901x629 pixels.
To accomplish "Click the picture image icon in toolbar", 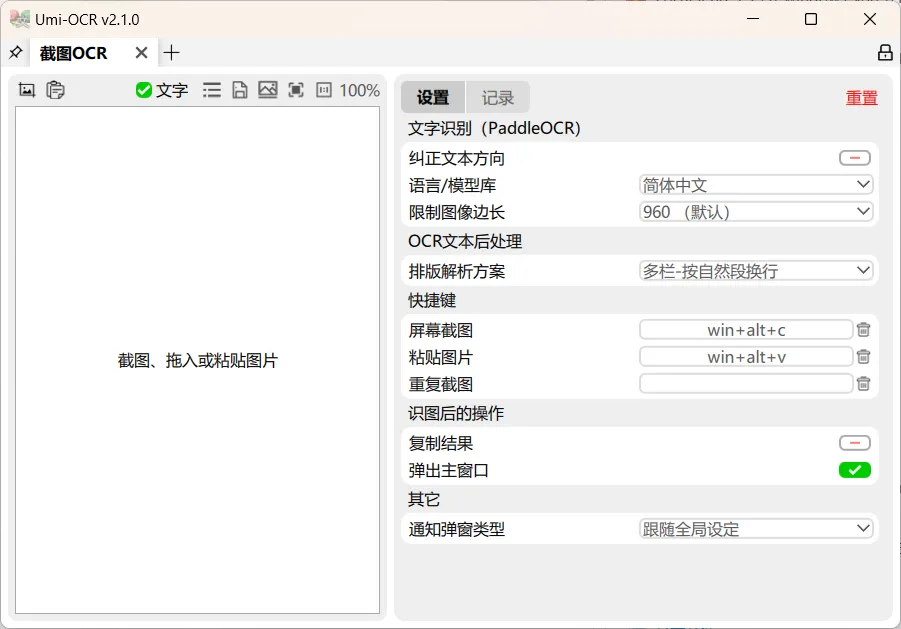I will (268, 90).
